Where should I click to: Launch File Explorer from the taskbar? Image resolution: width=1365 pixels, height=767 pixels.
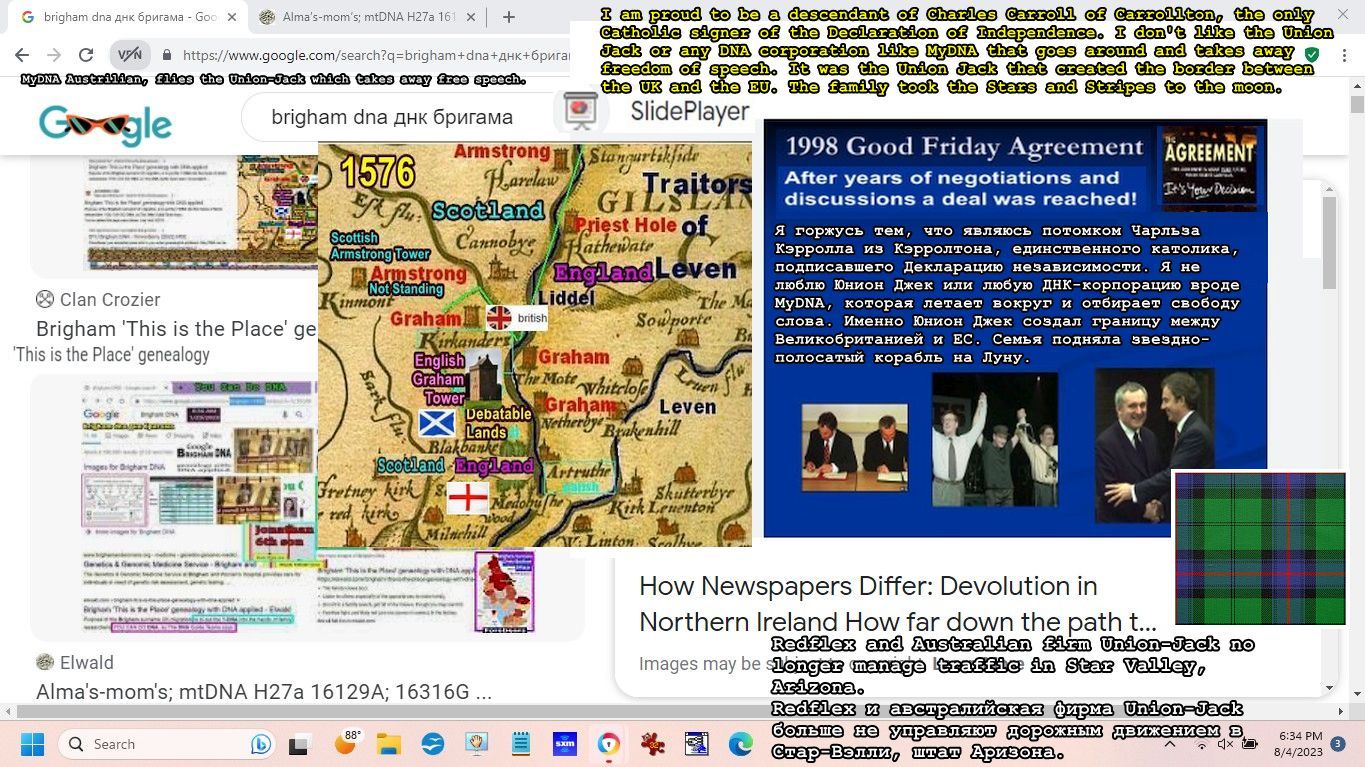[x=390, y=744]
